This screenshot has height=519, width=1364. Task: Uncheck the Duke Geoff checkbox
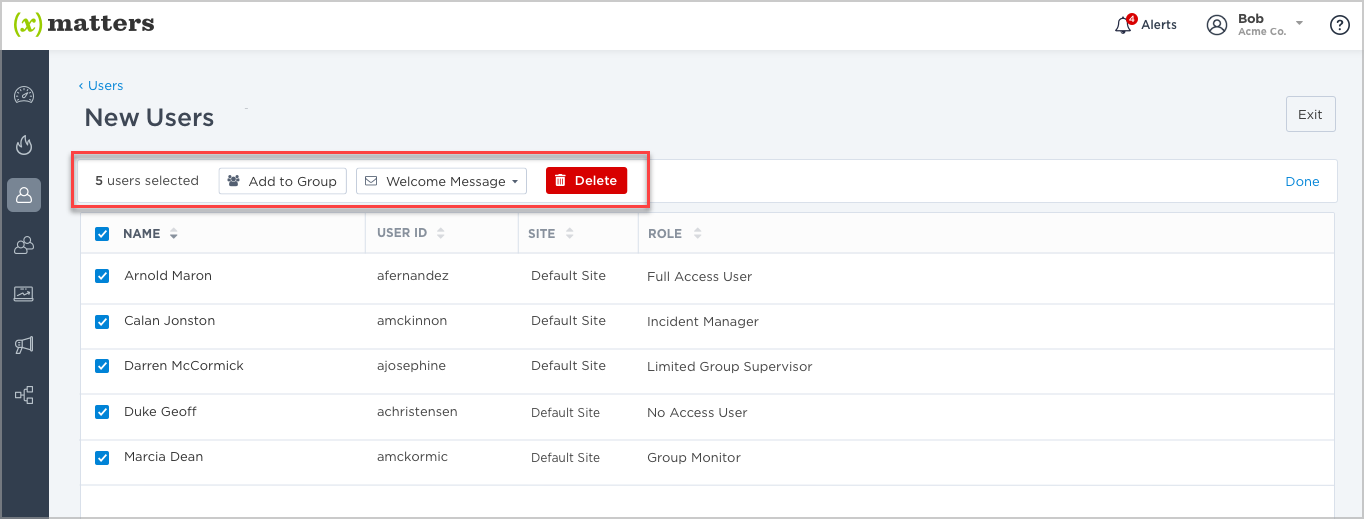click(102, 411)
